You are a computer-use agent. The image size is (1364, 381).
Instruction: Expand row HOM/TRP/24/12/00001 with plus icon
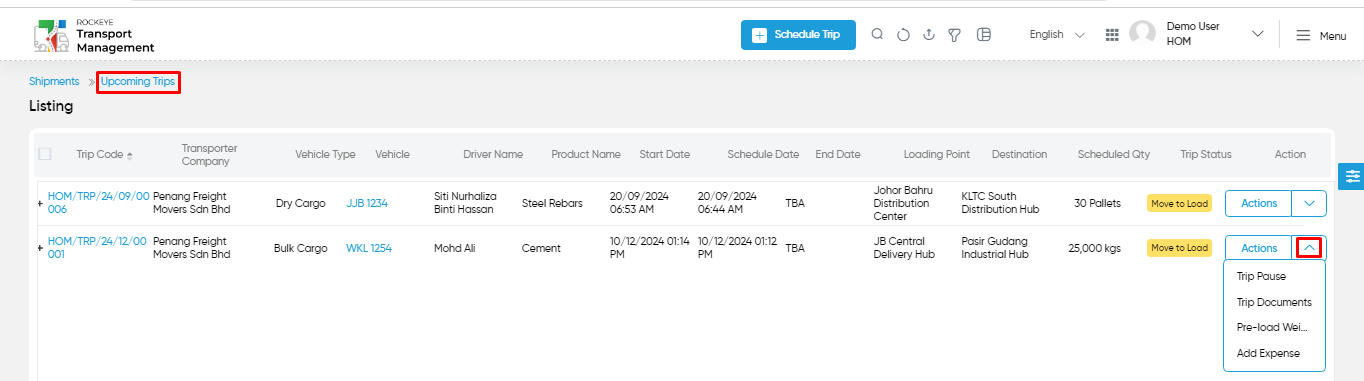coord(40,248)
